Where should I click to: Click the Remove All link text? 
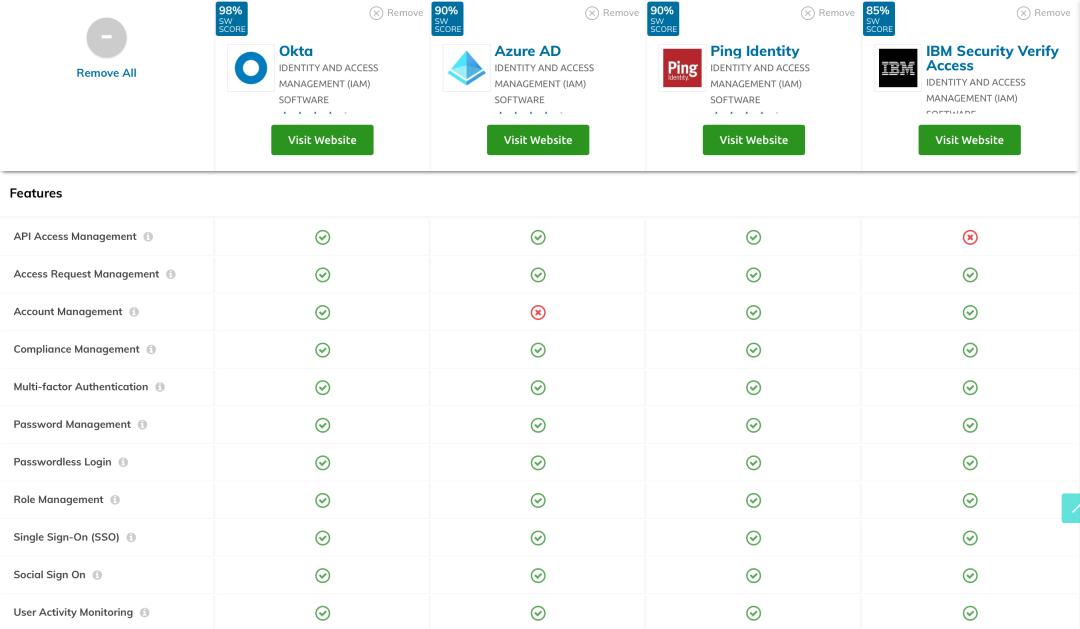[x=106, y=73]
